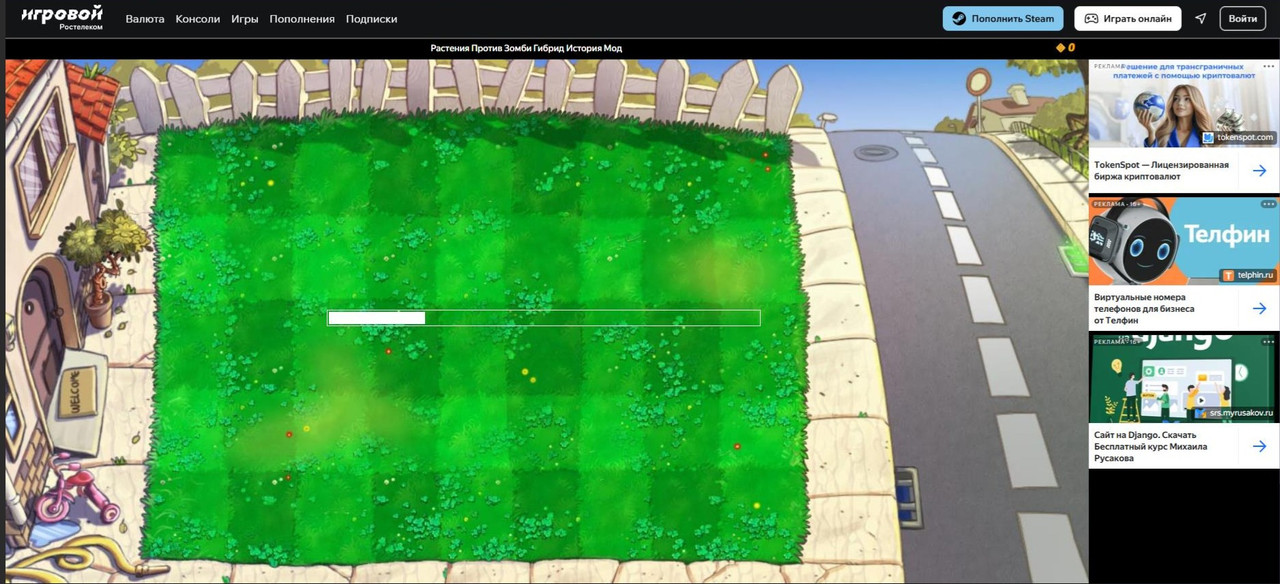This screenshot has height=584, width=1280.
Task: Click the orange diamond coin counter icon
Action: click(1061, 48)
